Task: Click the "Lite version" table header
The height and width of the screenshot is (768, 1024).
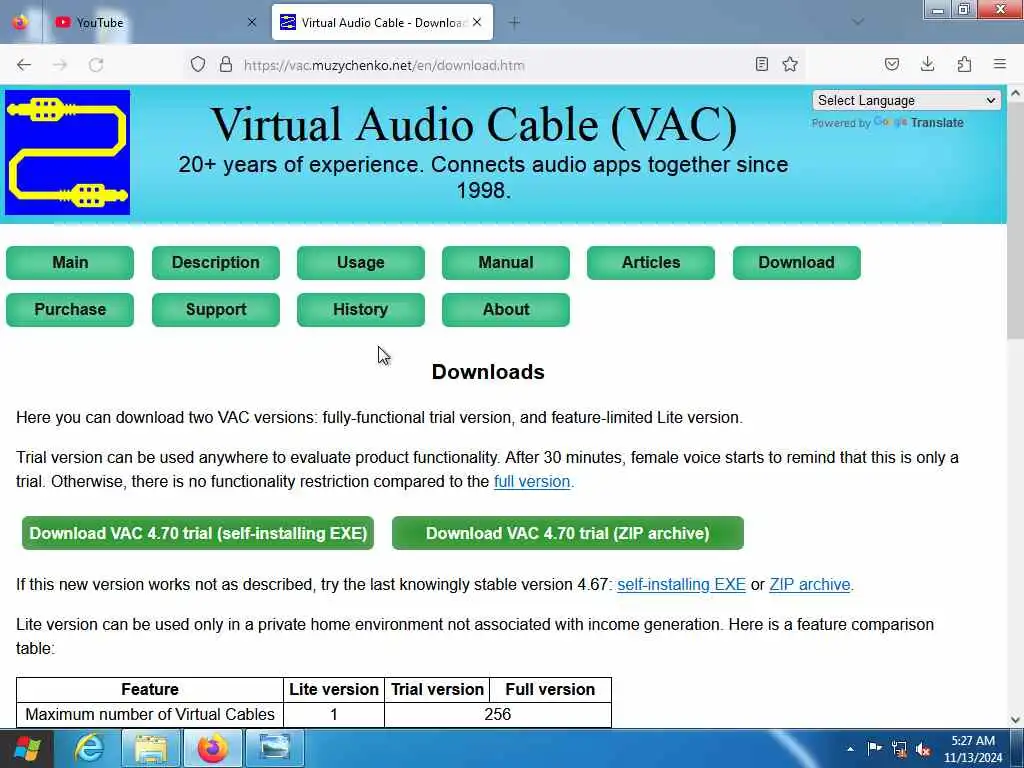Action: (334, 690)
